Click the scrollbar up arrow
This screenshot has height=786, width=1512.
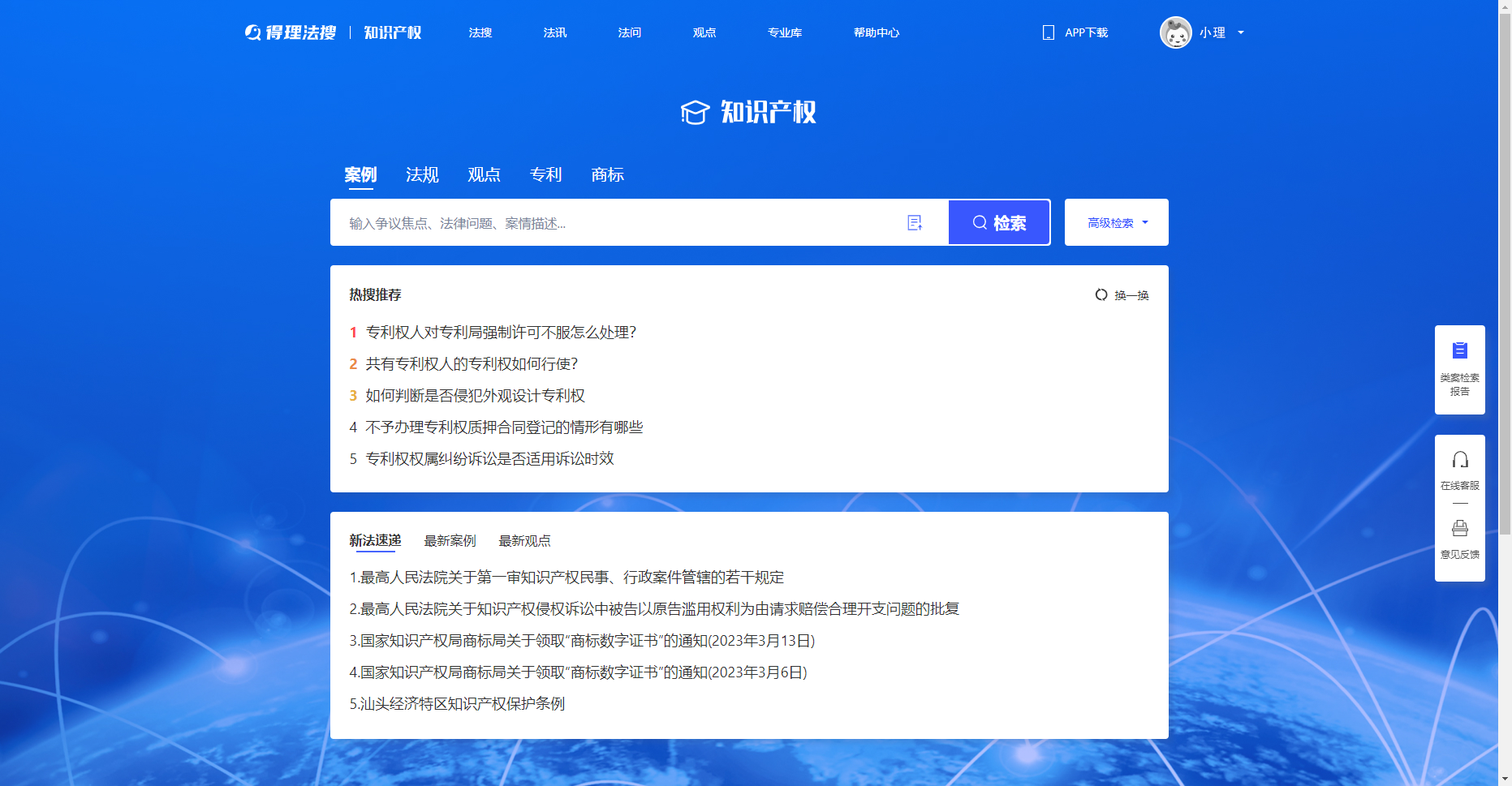coord(1505,6)
